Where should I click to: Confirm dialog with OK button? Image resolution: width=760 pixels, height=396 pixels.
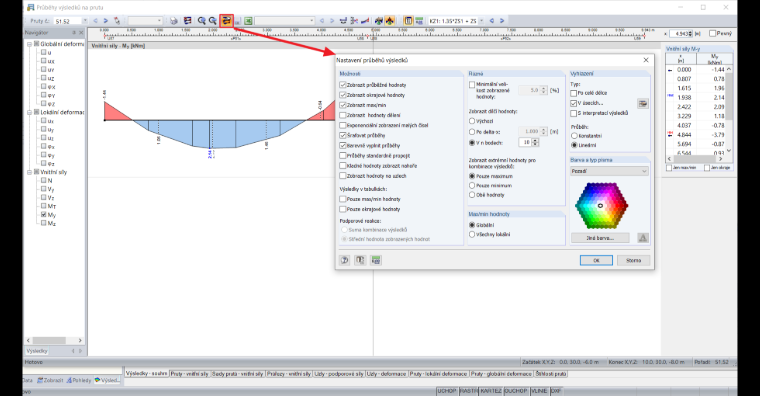pos(596,260)
